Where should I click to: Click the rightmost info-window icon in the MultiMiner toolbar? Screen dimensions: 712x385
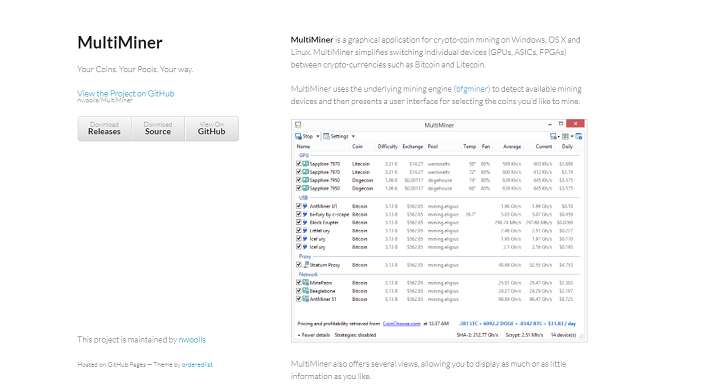pyautogui.click(x=579, y=136)
